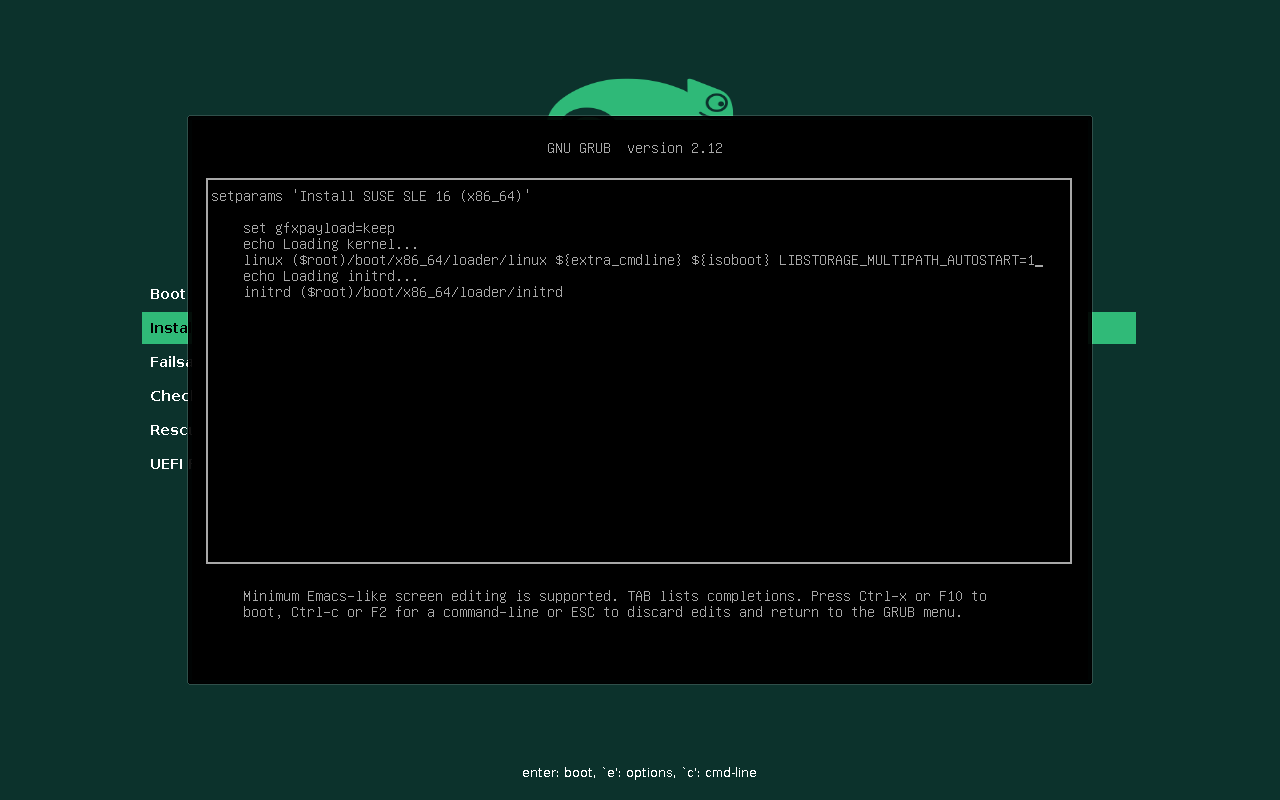The image size is (1280, 800).
Task: Click the green highlight bar right of dialog
Action: (x=1113, y=328)
